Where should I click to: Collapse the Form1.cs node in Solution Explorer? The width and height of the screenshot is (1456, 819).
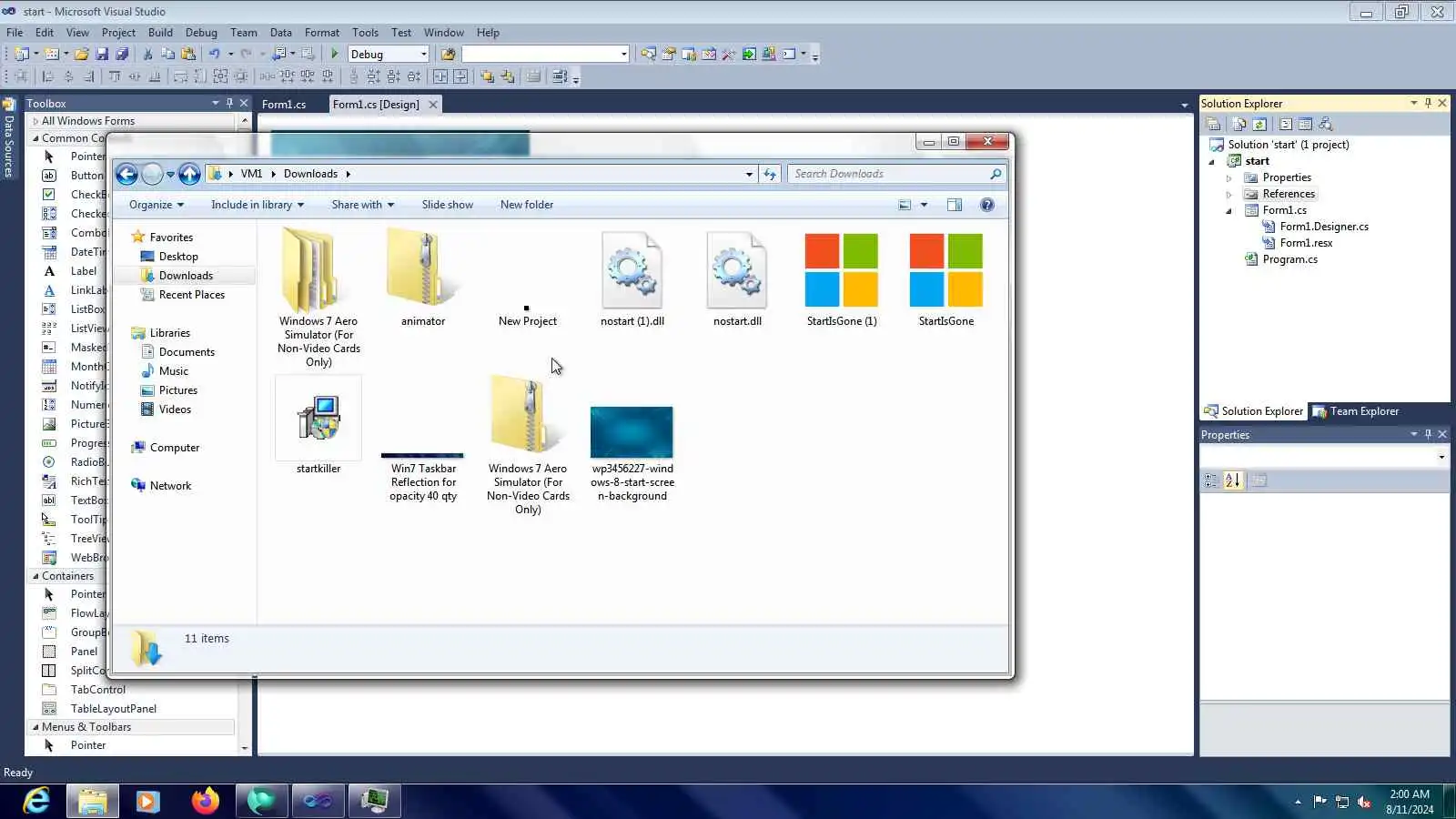point(1228,211)
